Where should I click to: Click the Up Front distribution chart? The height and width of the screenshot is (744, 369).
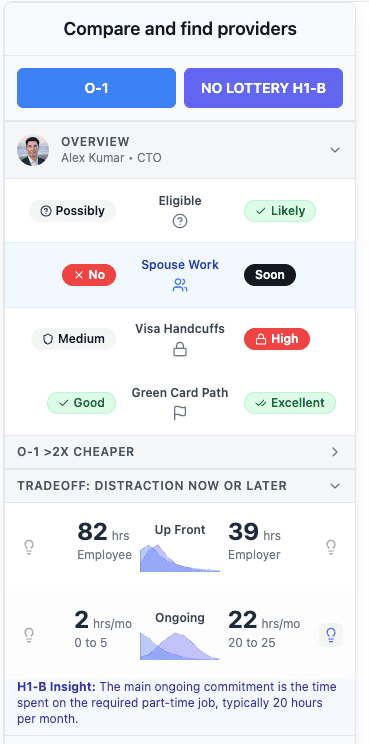[x=180, y=558]
